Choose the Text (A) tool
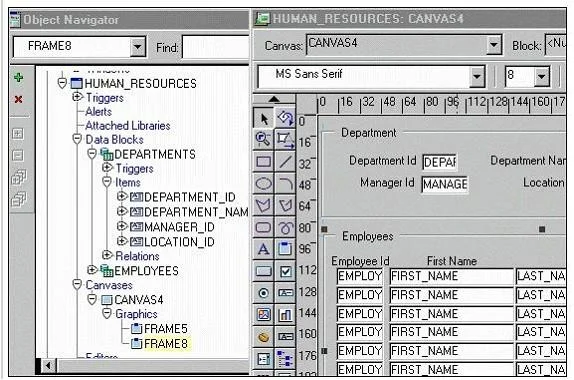 [263, 249]
